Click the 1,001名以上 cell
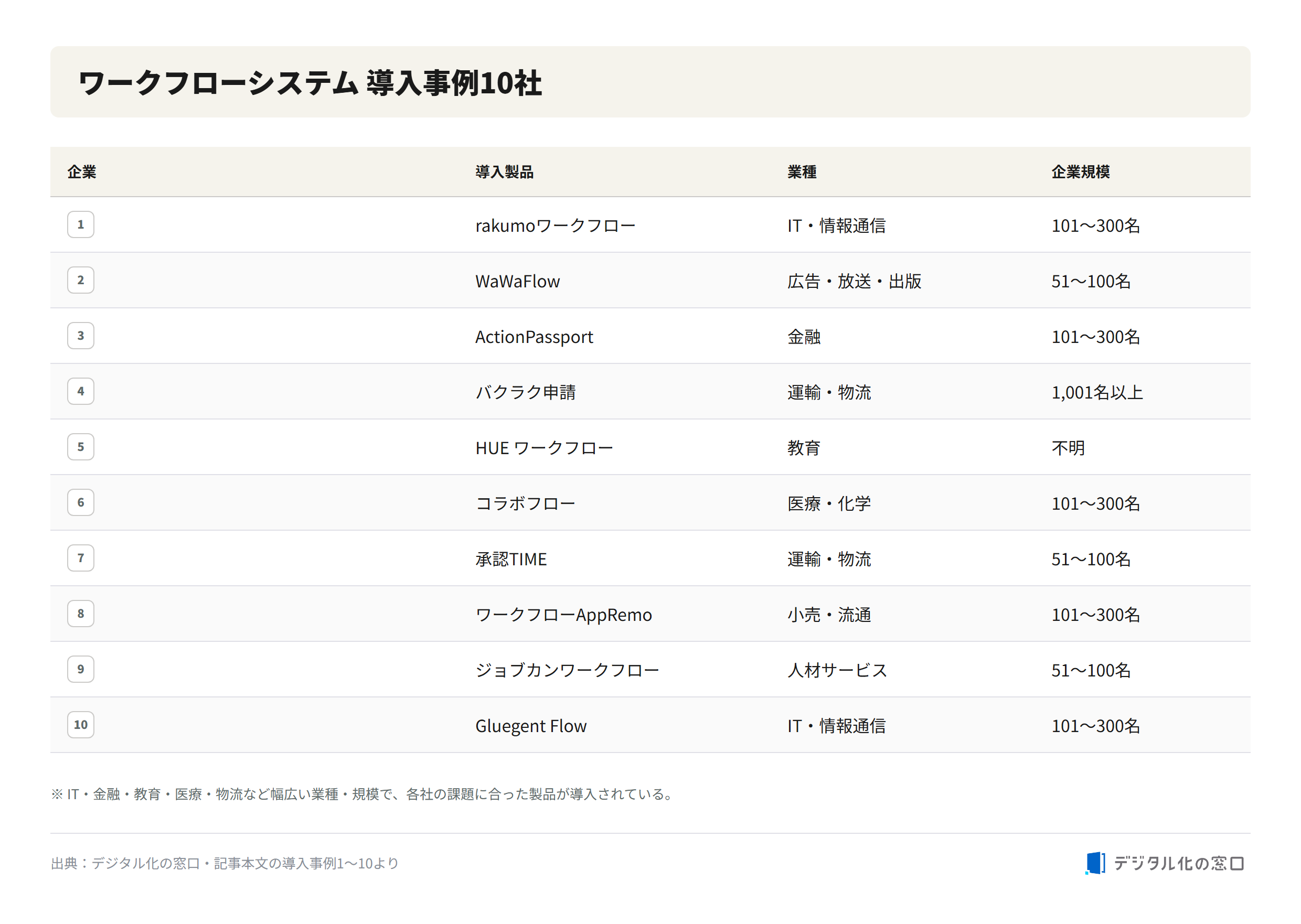Viewport: 1301px width, 924px height. tap(1097, 393)
